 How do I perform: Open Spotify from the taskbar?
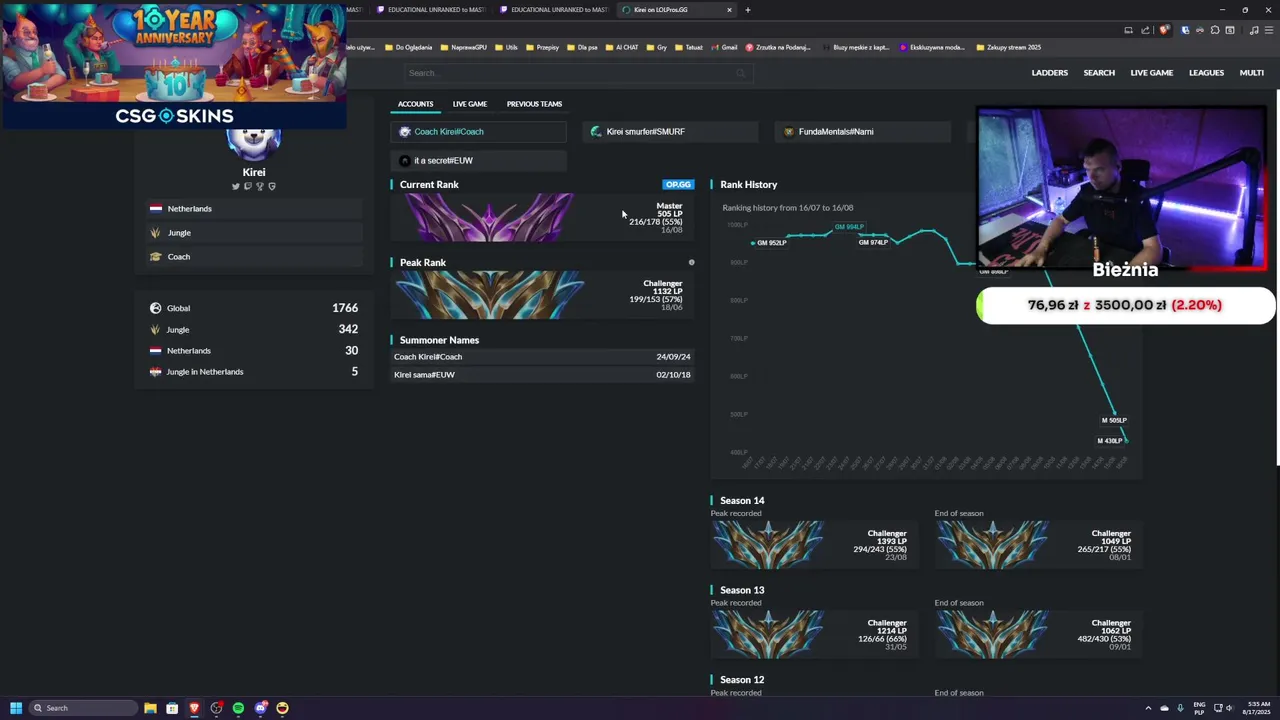(238, 708)
